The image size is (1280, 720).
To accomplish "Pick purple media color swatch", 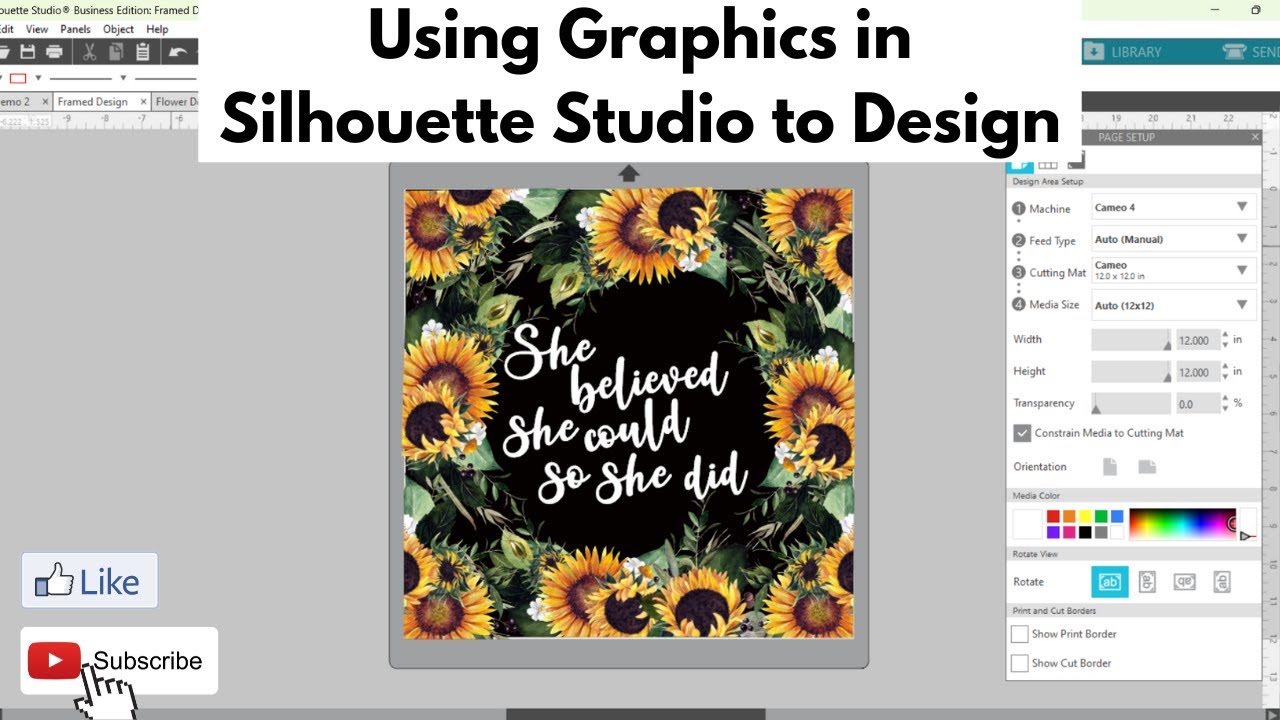I will click(1053, 532).
